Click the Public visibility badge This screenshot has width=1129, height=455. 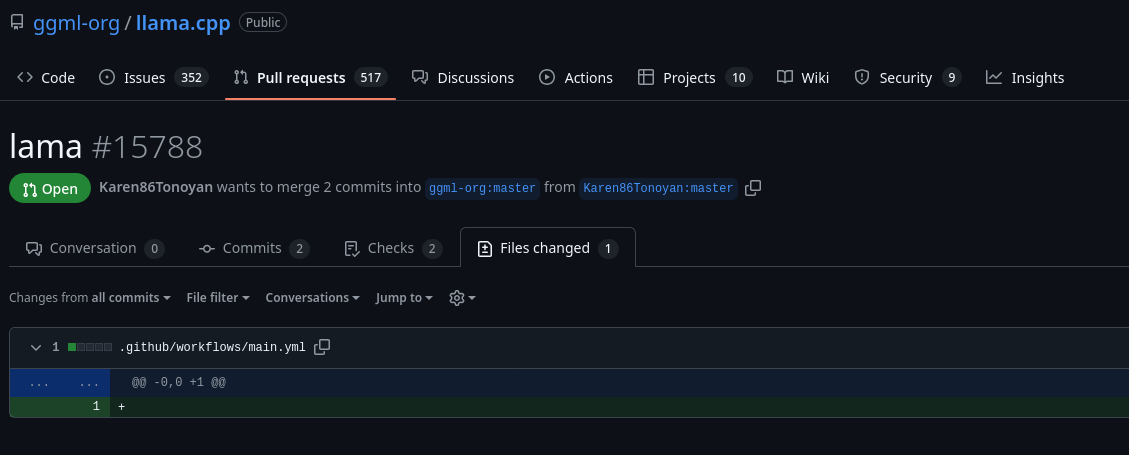[x=263, y=22]
